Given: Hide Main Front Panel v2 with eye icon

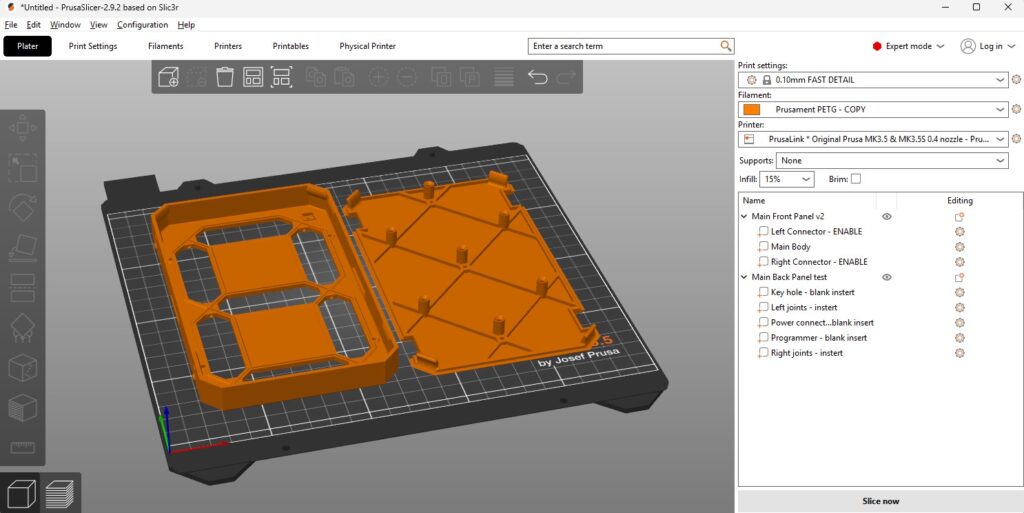Looking at the screenshot, I should pyautogui.click(x=886, y=217).
